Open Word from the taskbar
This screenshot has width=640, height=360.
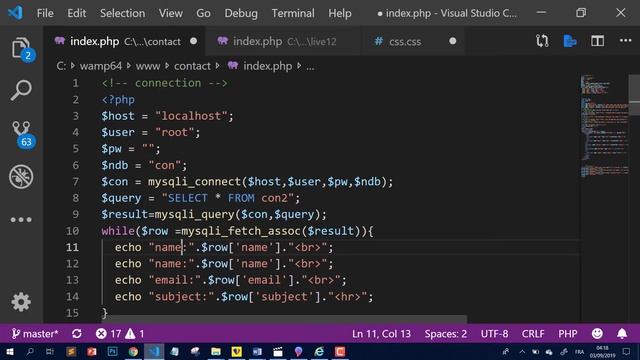click(257, 351)
